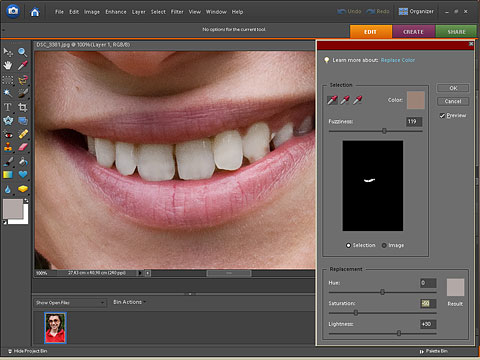Choose the first eyedropper in Replace Color
Screen dimensions: 480x360
click(x=332, y=100)
